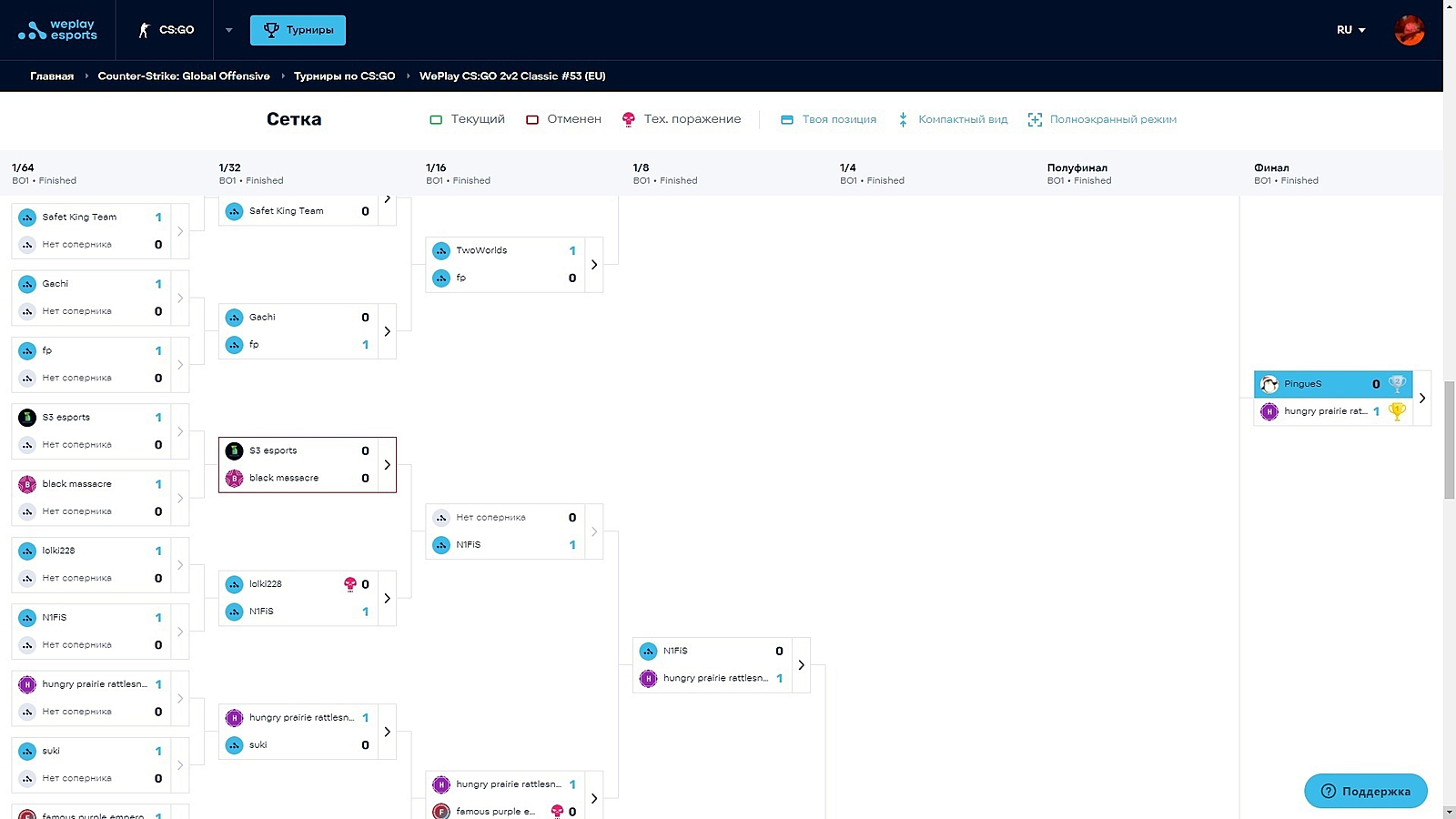Click Gachi team avatar in 1/32 round
The width and height of the screenshot is (1456, 819).
[x=234, y=318]
